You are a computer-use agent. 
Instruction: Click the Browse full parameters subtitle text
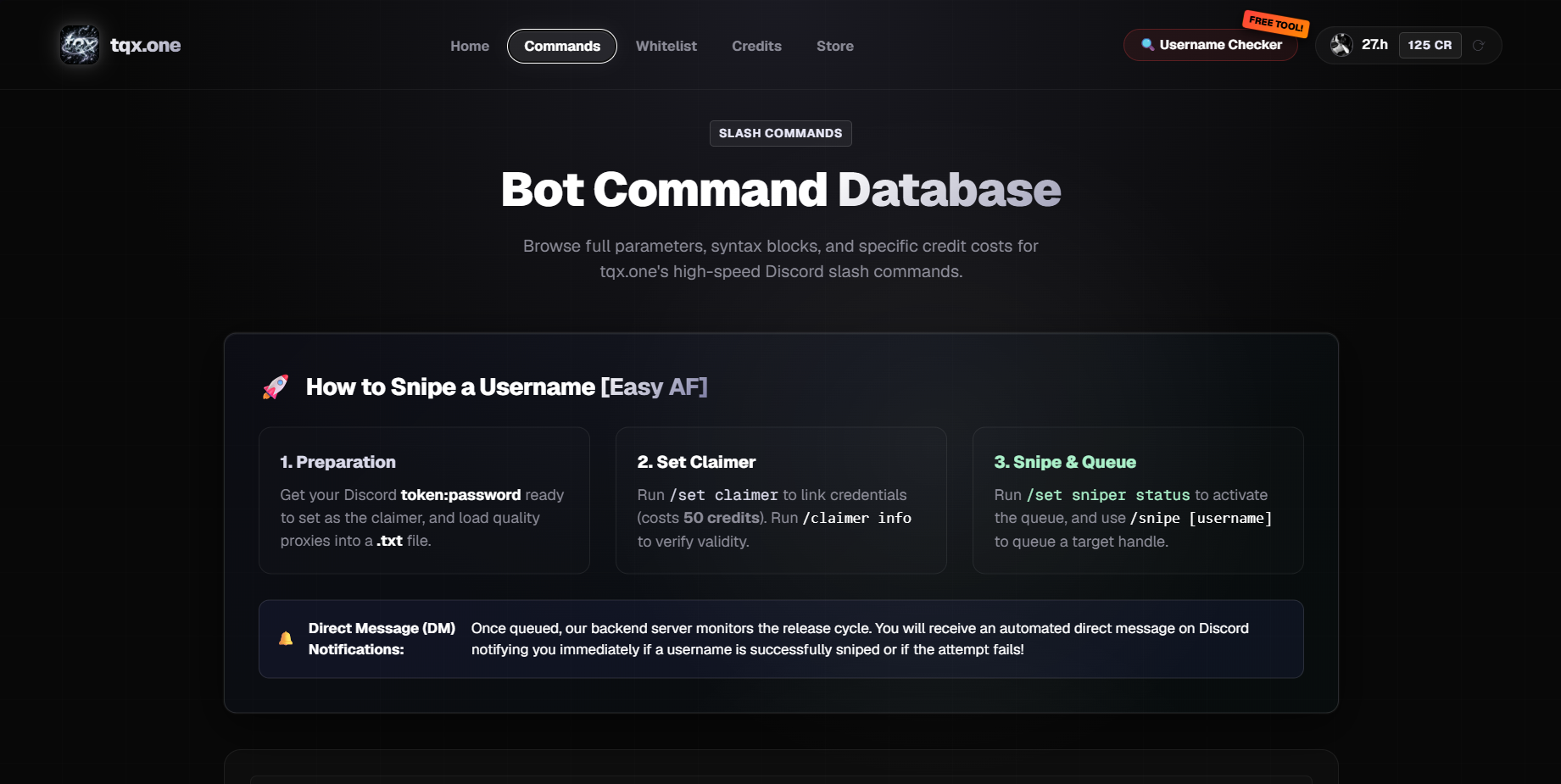point(781,259)
